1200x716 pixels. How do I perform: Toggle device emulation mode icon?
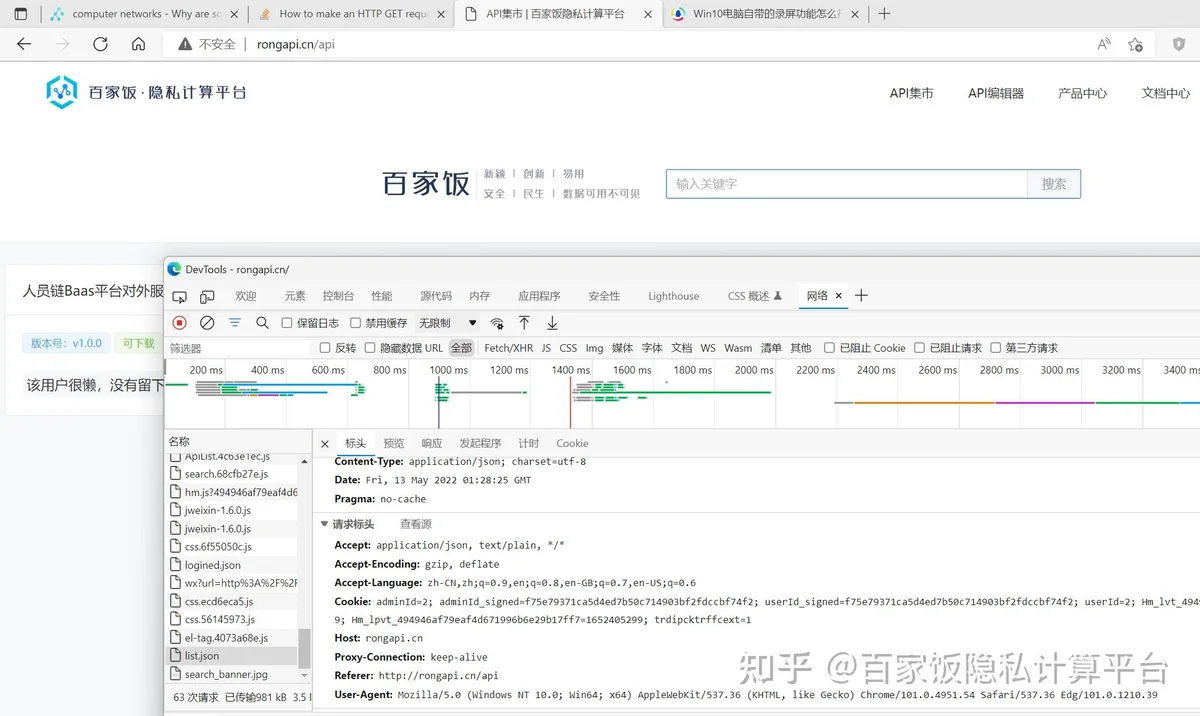tap(207, 296)
